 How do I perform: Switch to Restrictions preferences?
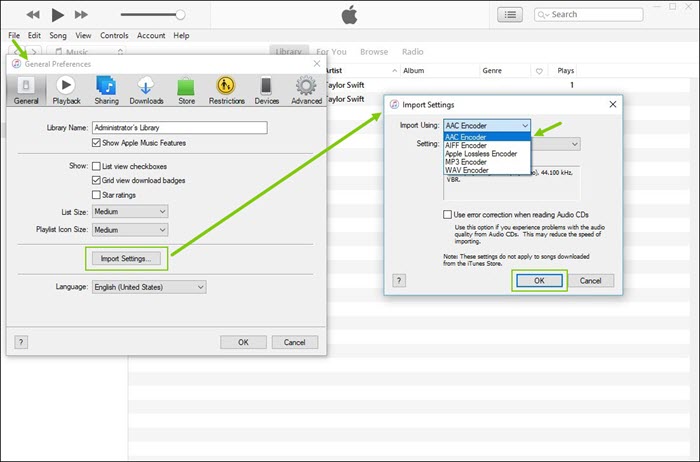coord(226,90)
